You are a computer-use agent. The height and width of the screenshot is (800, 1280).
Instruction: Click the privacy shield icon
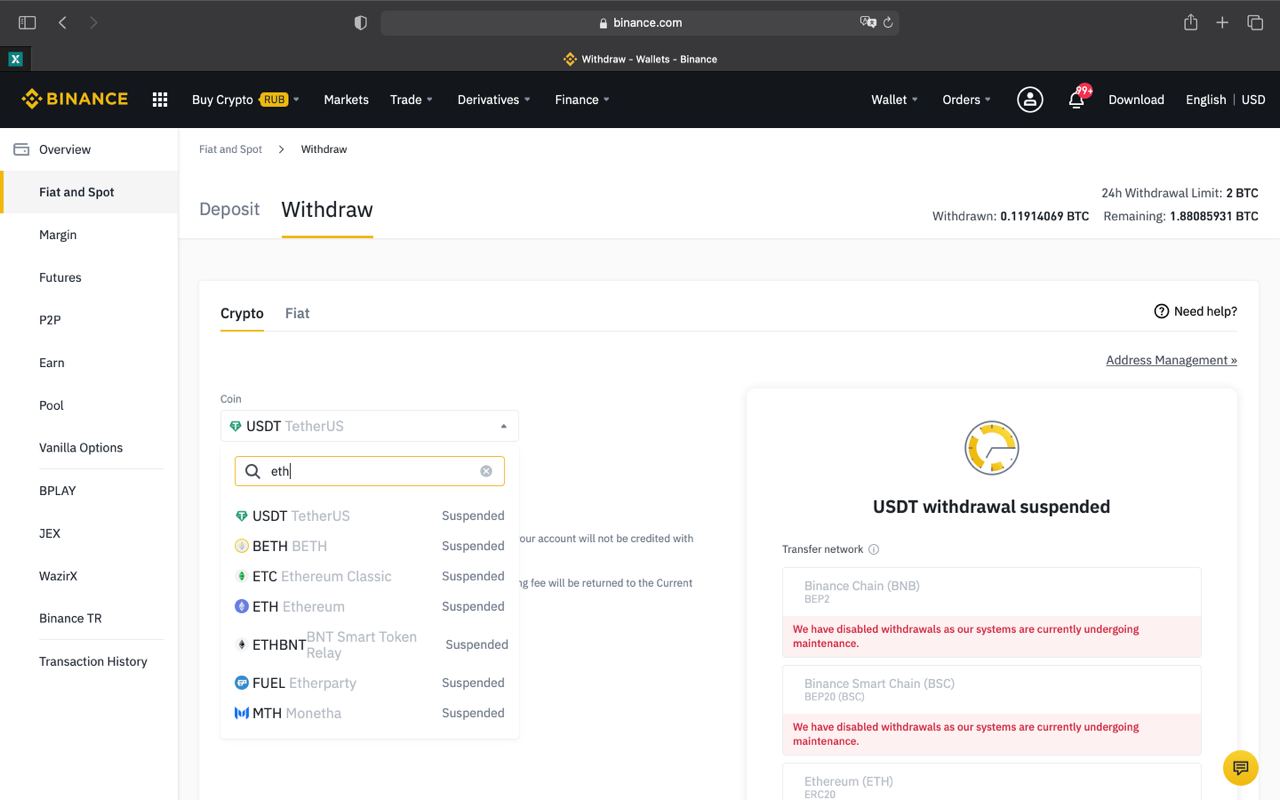click(x=361, y=22)
